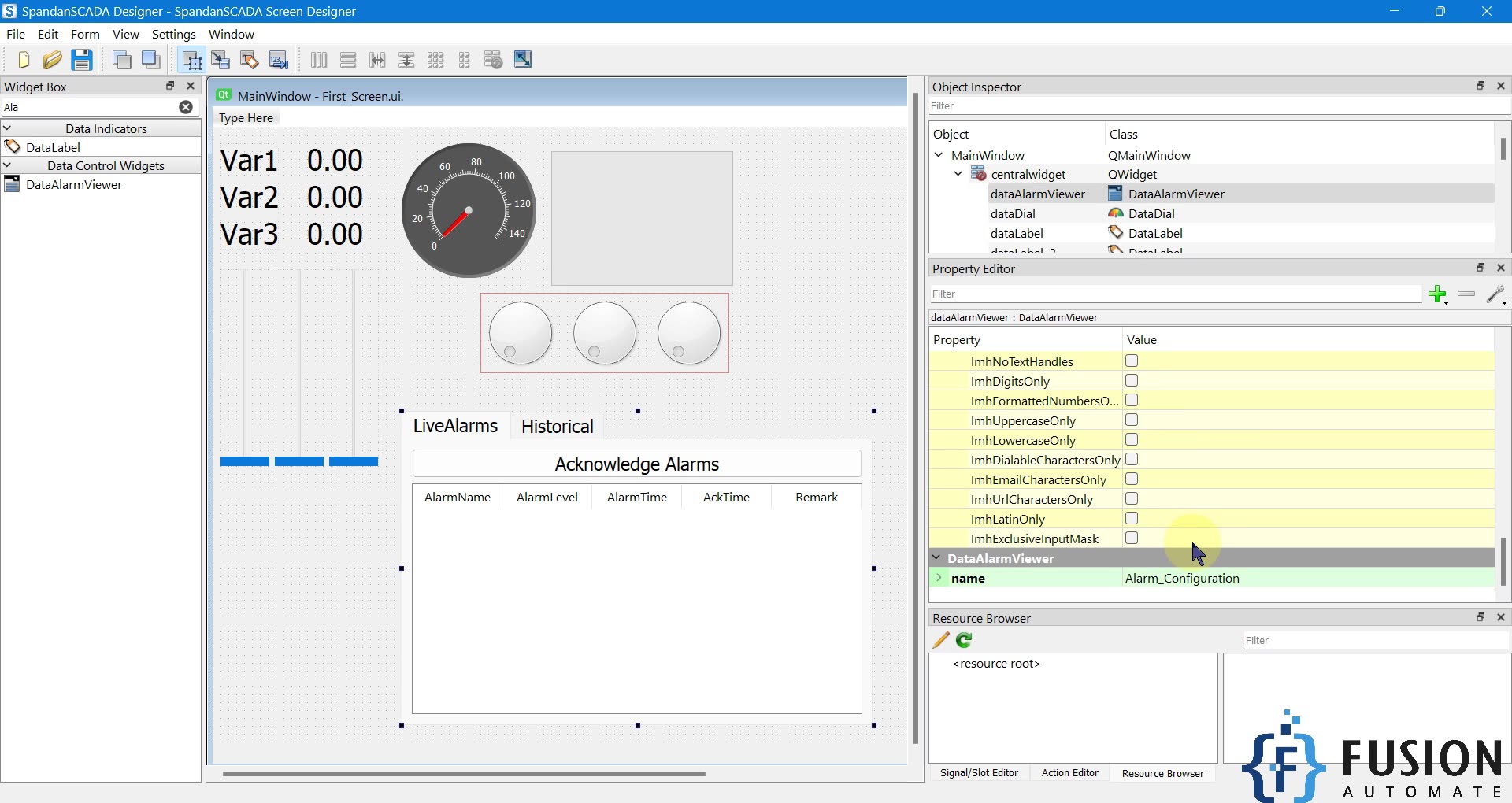Apply a horizontal layout to widgets
Image resolution: width=1512 pixels, height=803 pixels.
[318, 59]
